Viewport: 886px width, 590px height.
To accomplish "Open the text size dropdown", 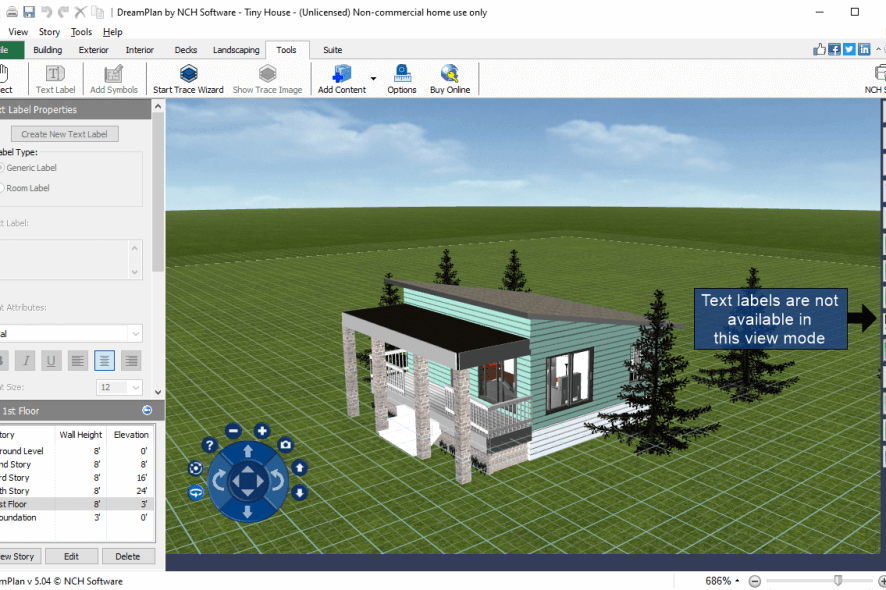I will coord(136,387).
